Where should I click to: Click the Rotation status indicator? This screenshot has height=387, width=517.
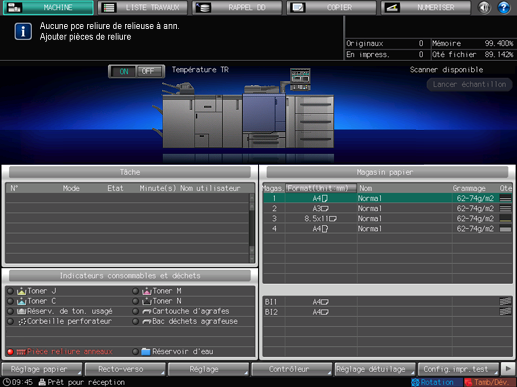coord(437,382)
